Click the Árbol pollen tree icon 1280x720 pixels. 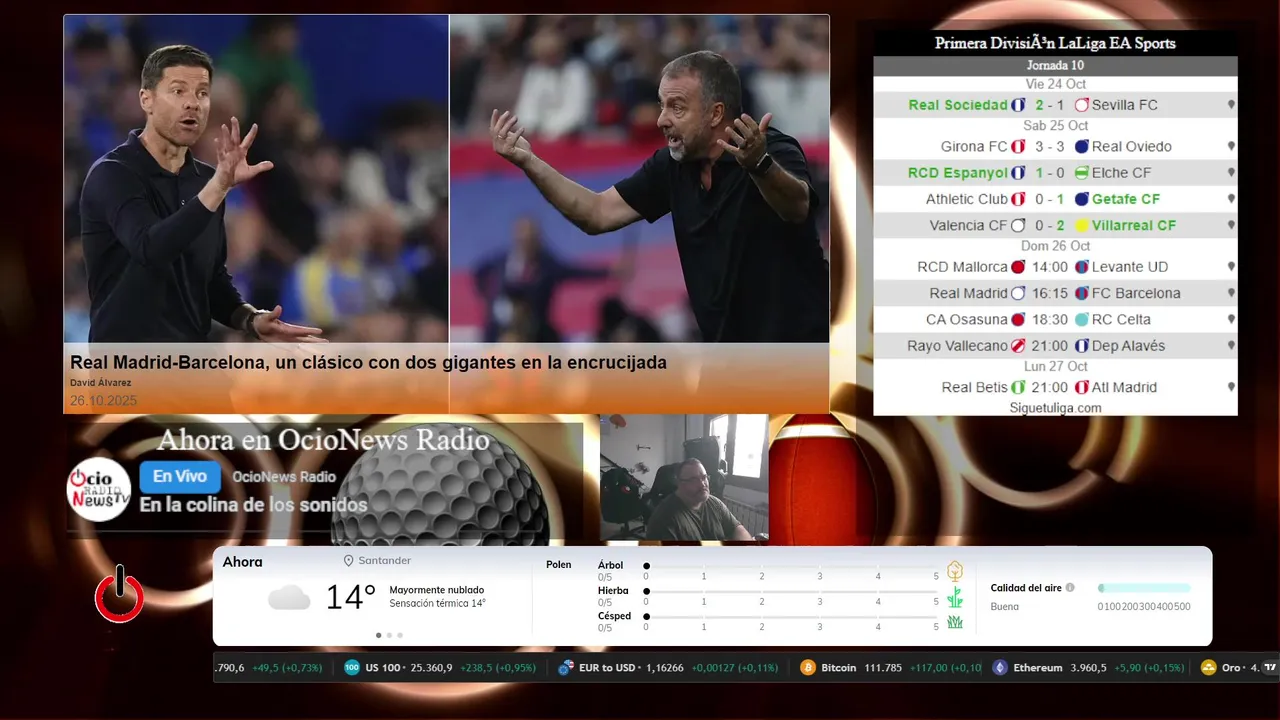pyautogui.click(x=955, y=571)
